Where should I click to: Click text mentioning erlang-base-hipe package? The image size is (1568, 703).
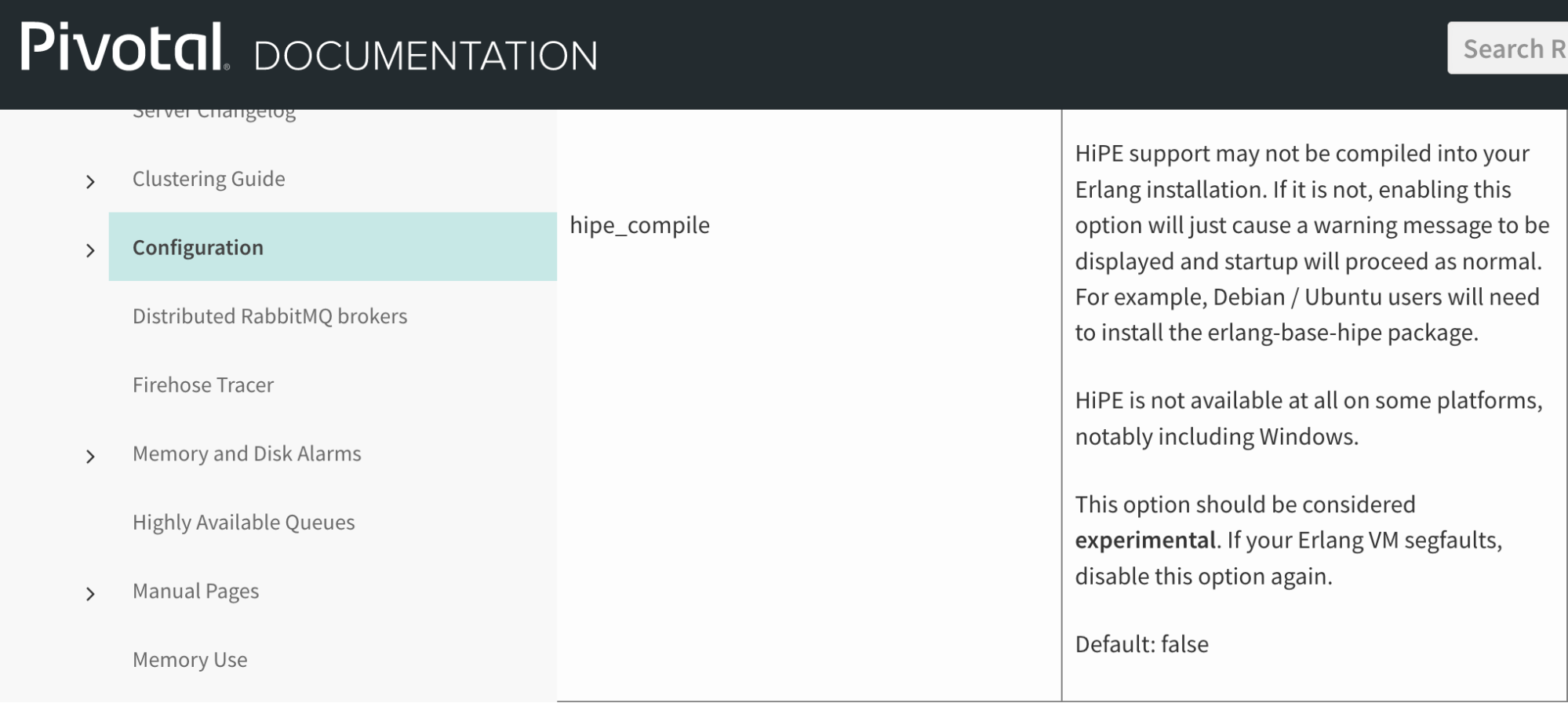point(1276,333)
